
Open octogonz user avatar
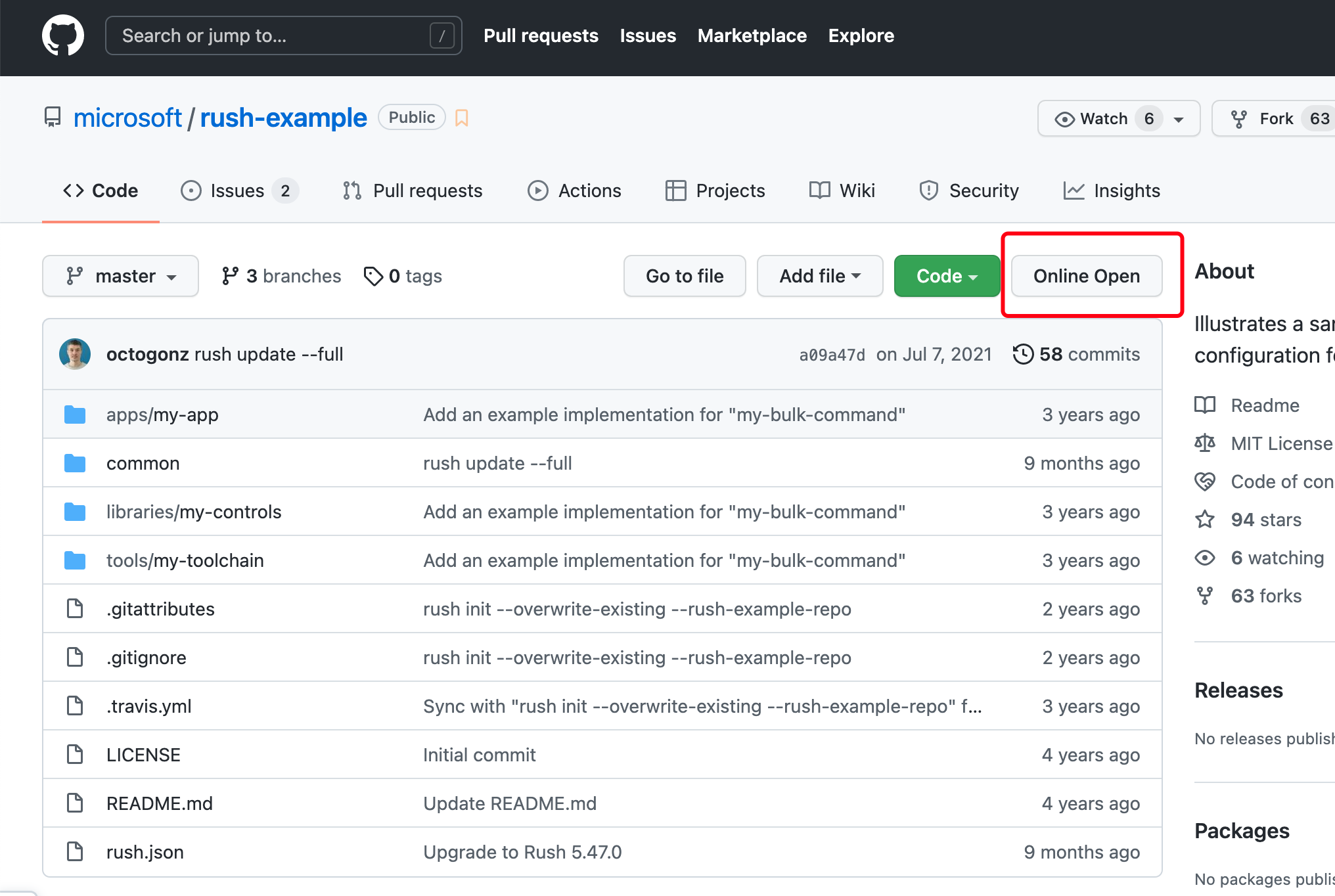pyautogui.click(x=75, y=354)
